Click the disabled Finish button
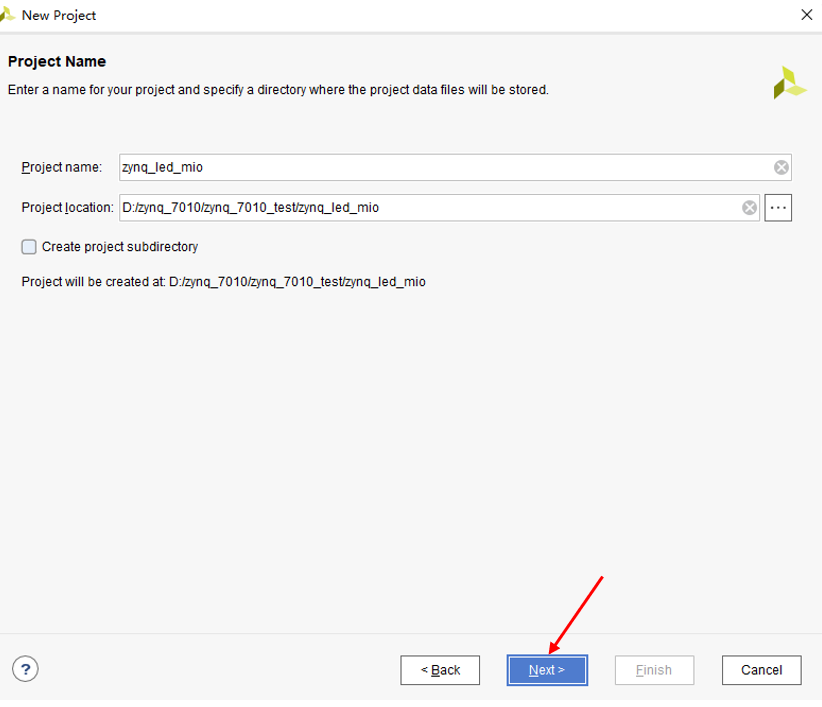 coord(654,670)
